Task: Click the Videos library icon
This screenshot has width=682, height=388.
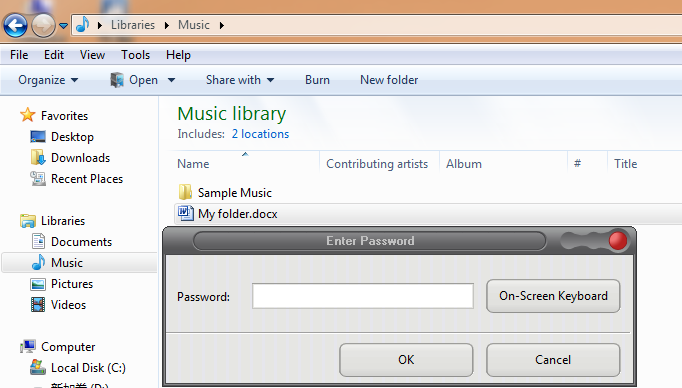Action: [x=38, y=304]
